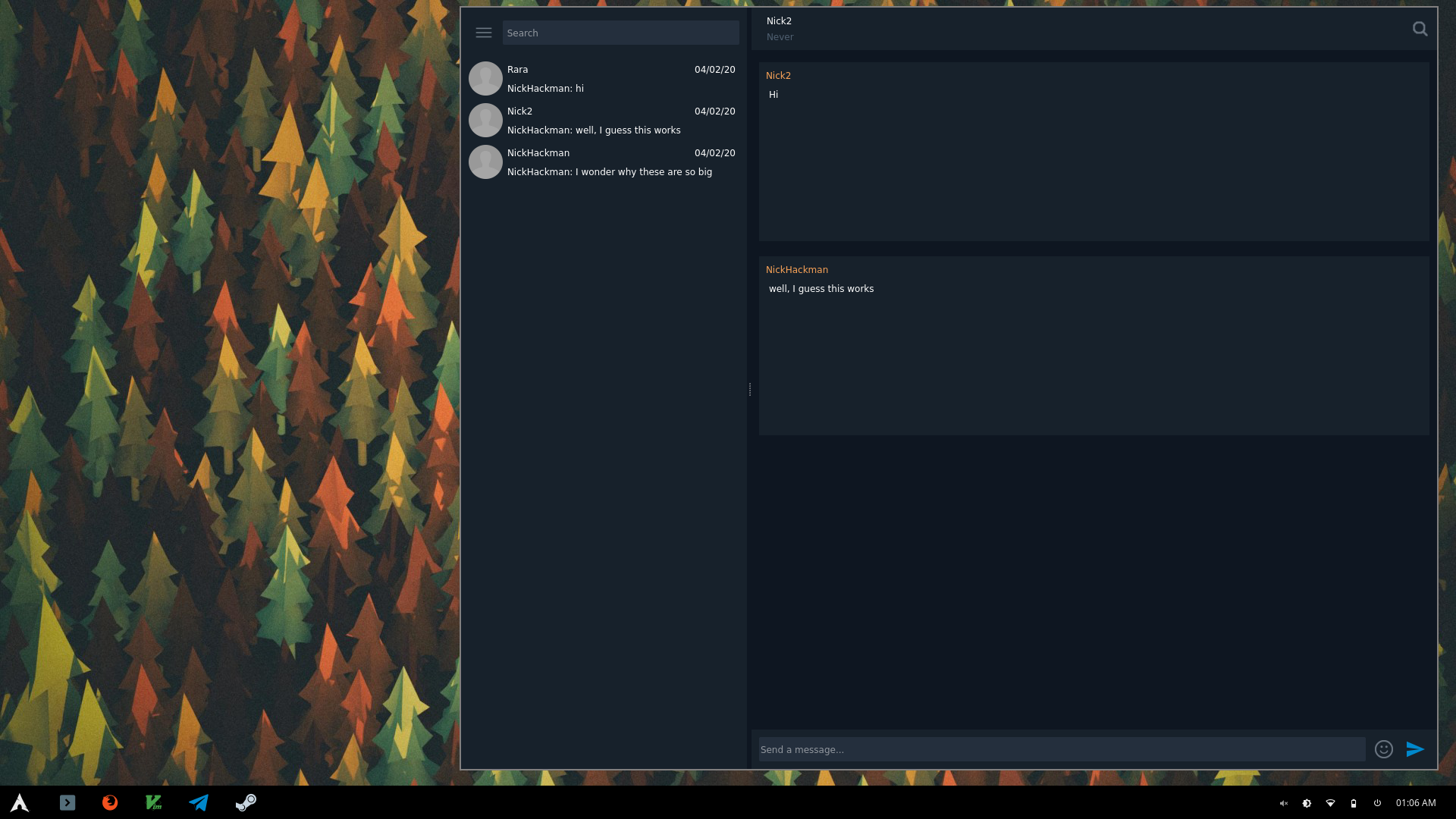Open Vim from the taskbar
Image resolution: width=1456 pixels, height=819 pixels.
pos(154,802)
